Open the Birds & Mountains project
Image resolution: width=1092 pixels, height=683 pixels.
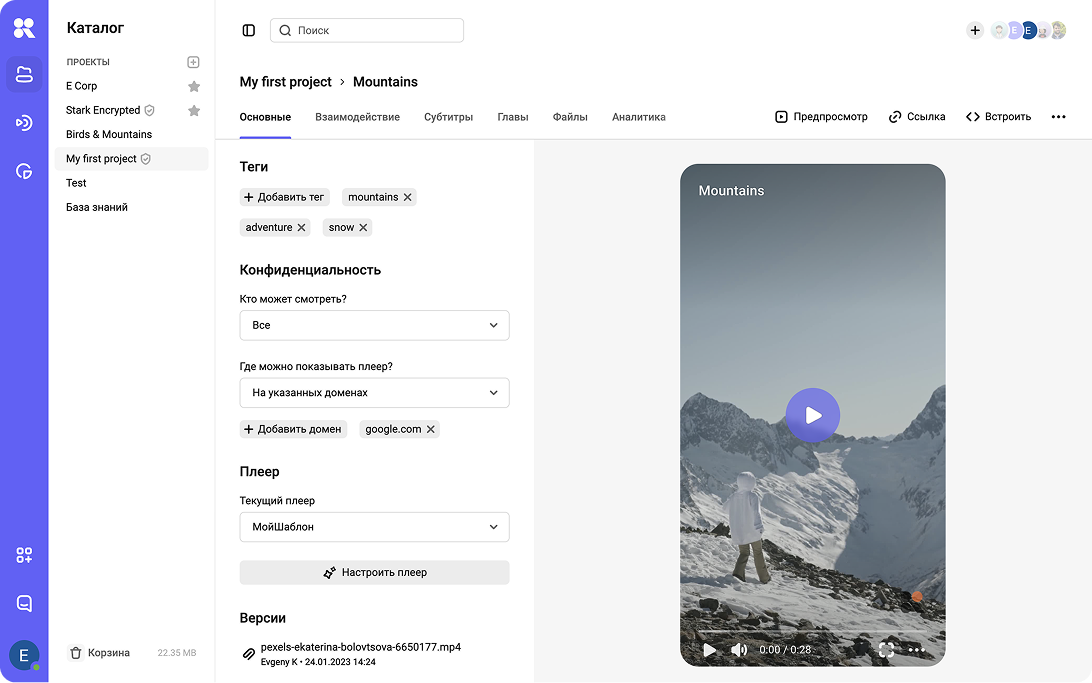coord(109,134)
